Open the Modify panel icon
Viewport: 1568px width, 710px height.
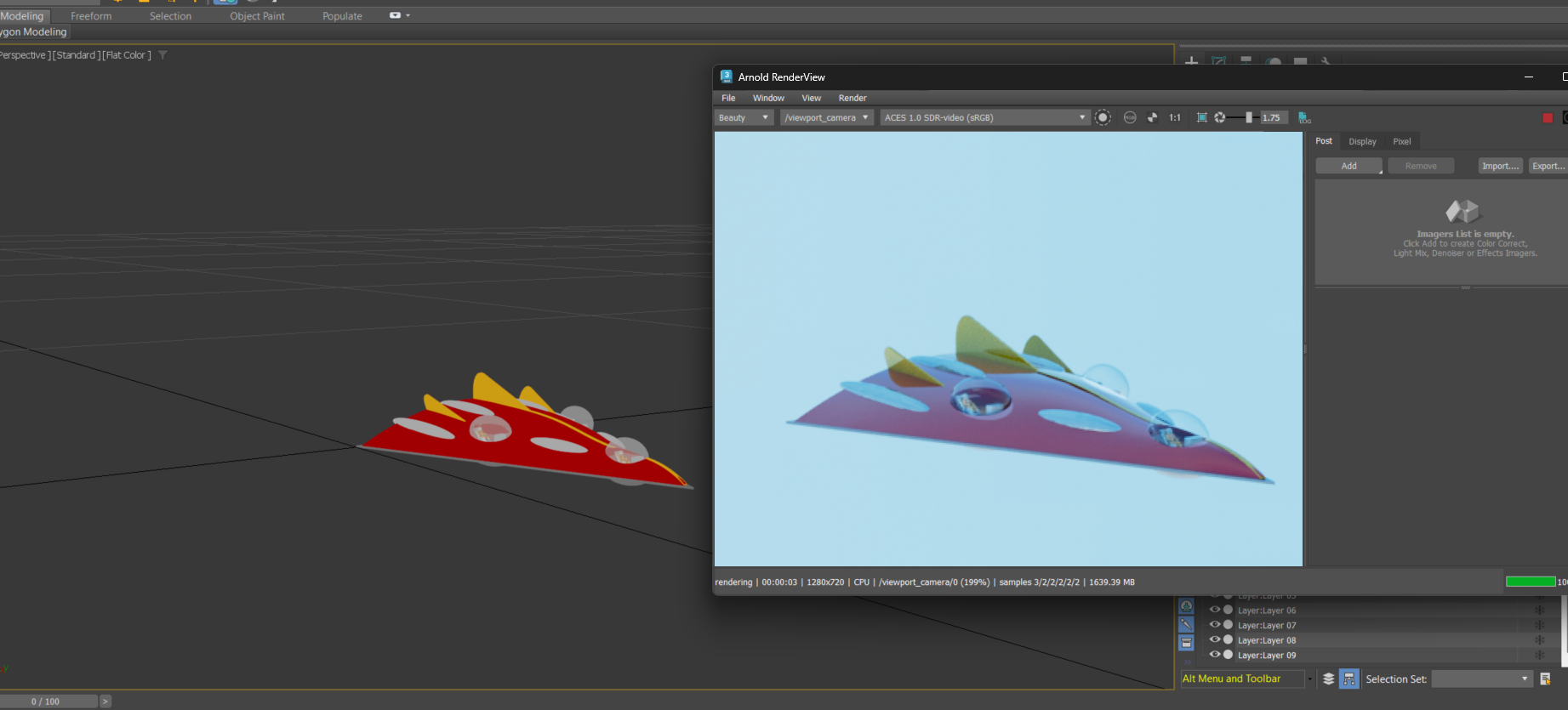pos(1218,61)
